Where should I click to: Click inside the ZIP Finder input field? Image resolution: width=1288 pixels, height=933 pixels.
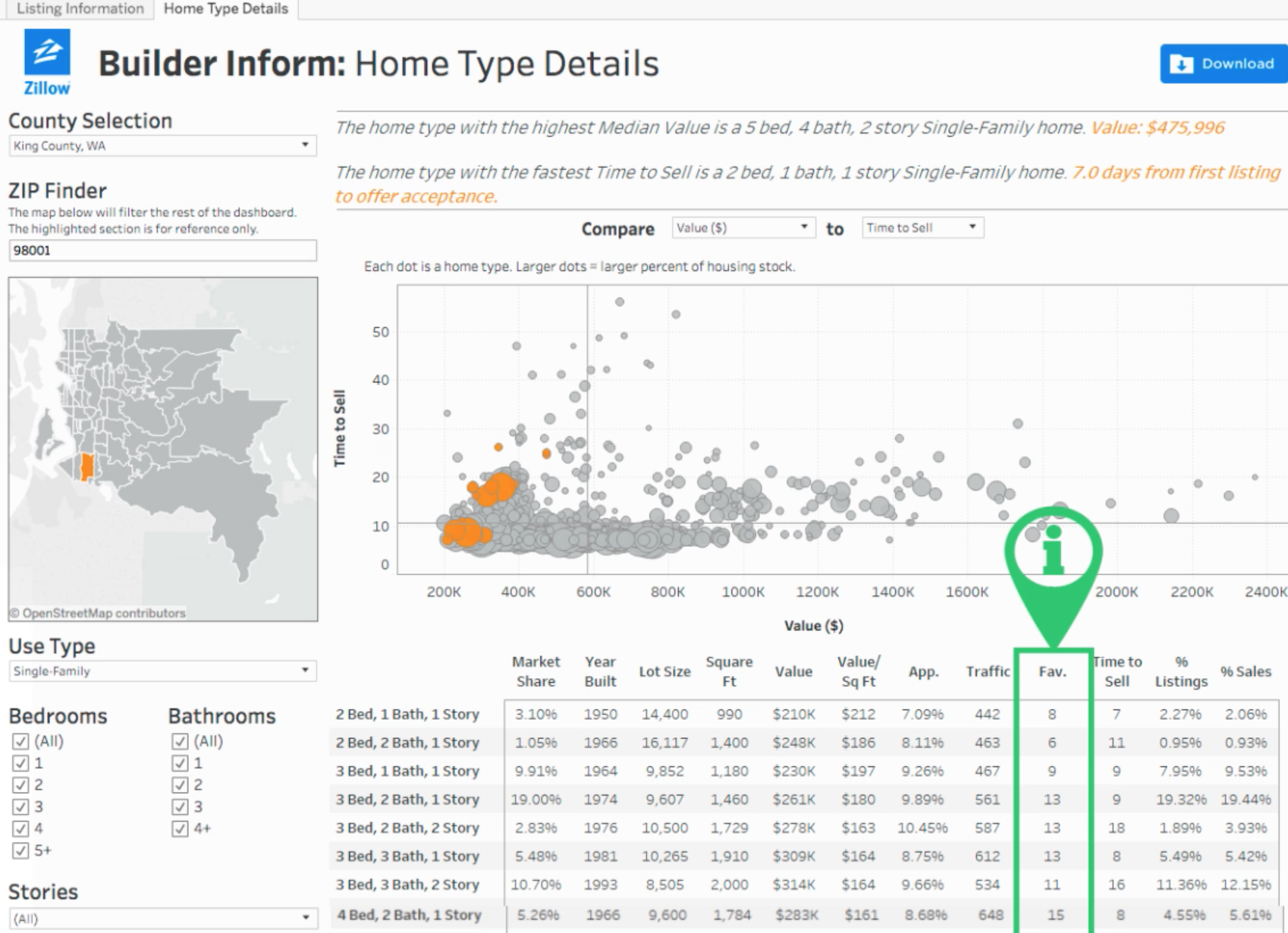162,250
